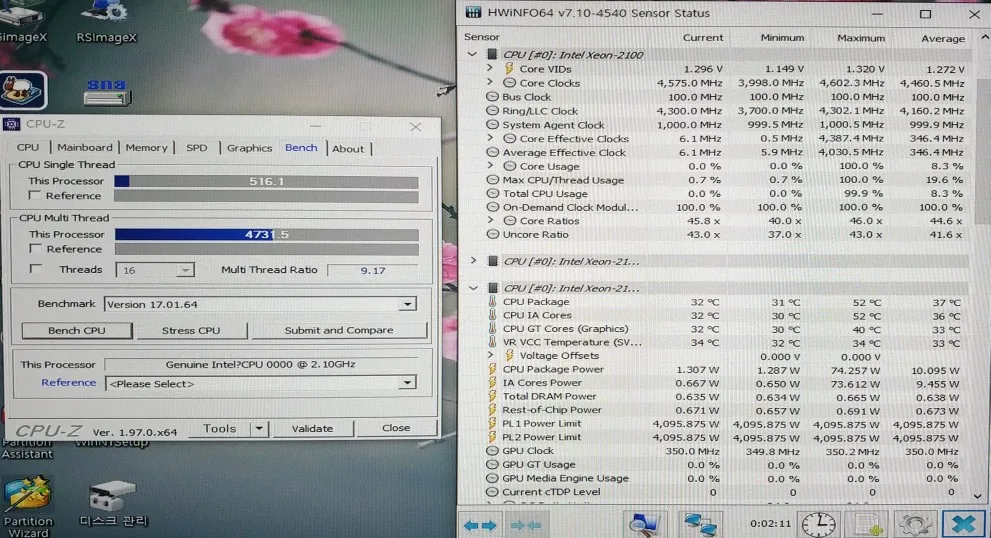Image resolution: width=991 pixels, height=538 pixels.
Task: Click GPU Clock sensor icon
Action: click(492, 451)
